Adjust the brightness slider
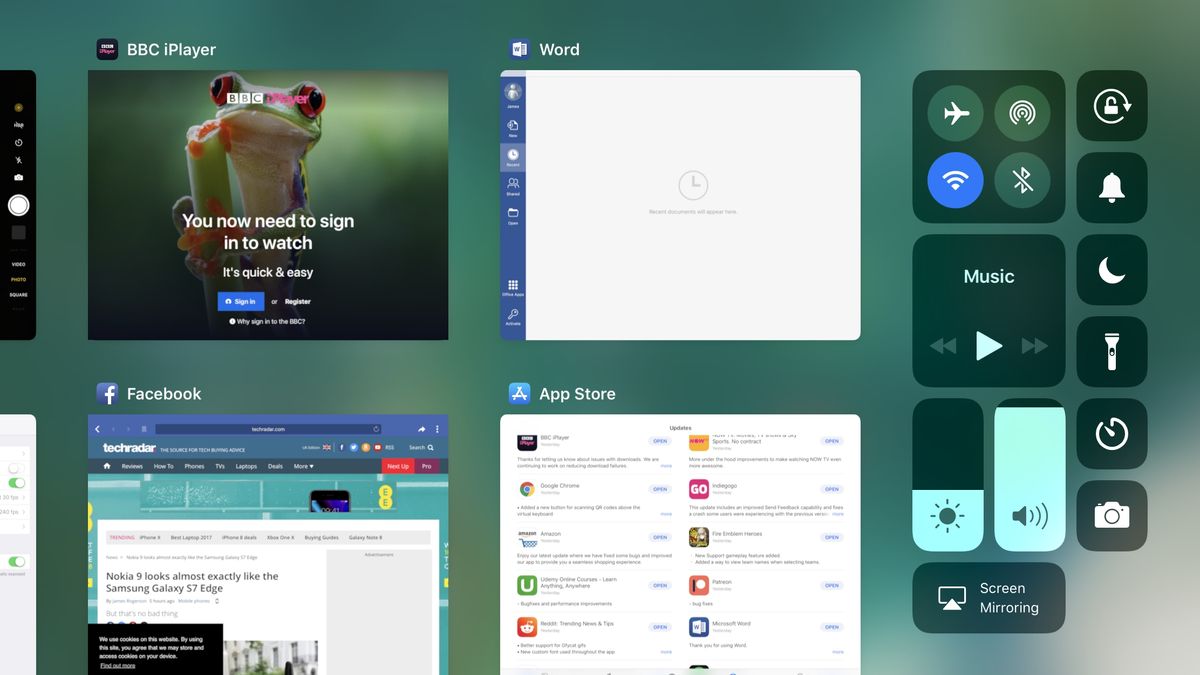The height and width of the screenshot is (675, 1200). [x=948, y=475]
